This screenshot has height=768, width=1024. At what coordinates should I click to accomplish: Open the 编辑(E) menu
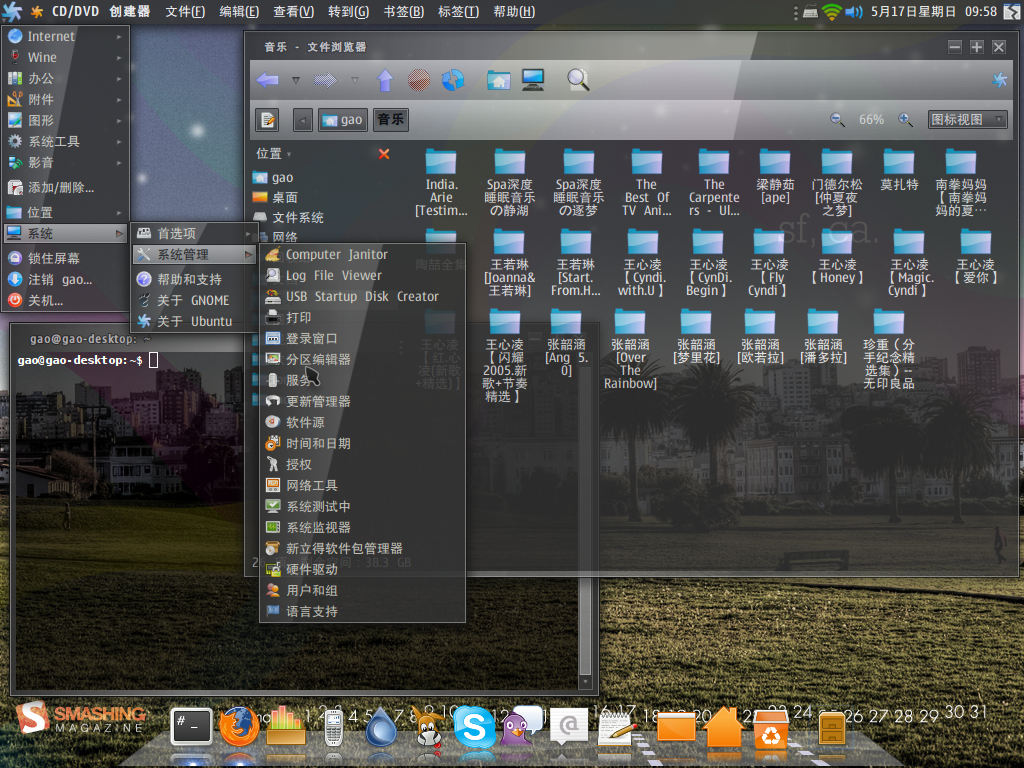tap(239, 12)
